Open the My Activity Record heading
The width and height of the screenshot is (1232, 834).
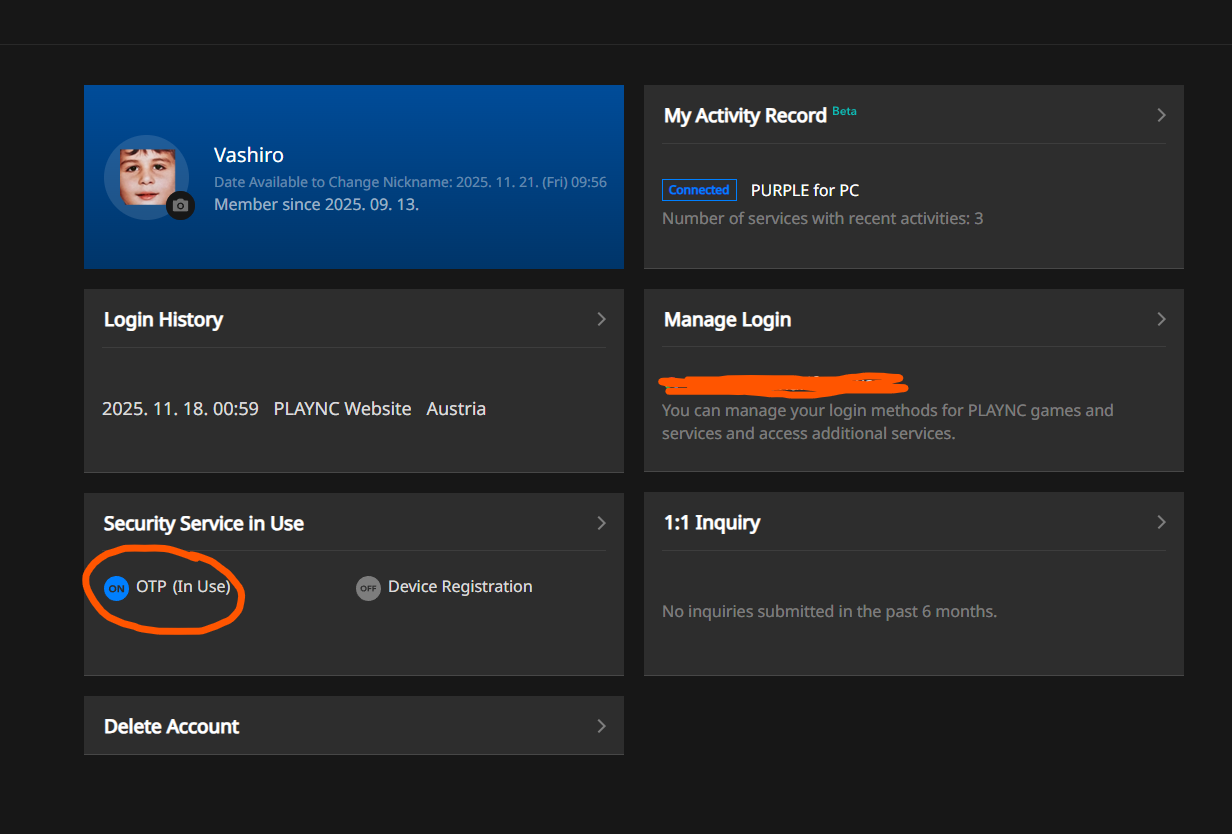click(745, 116)
